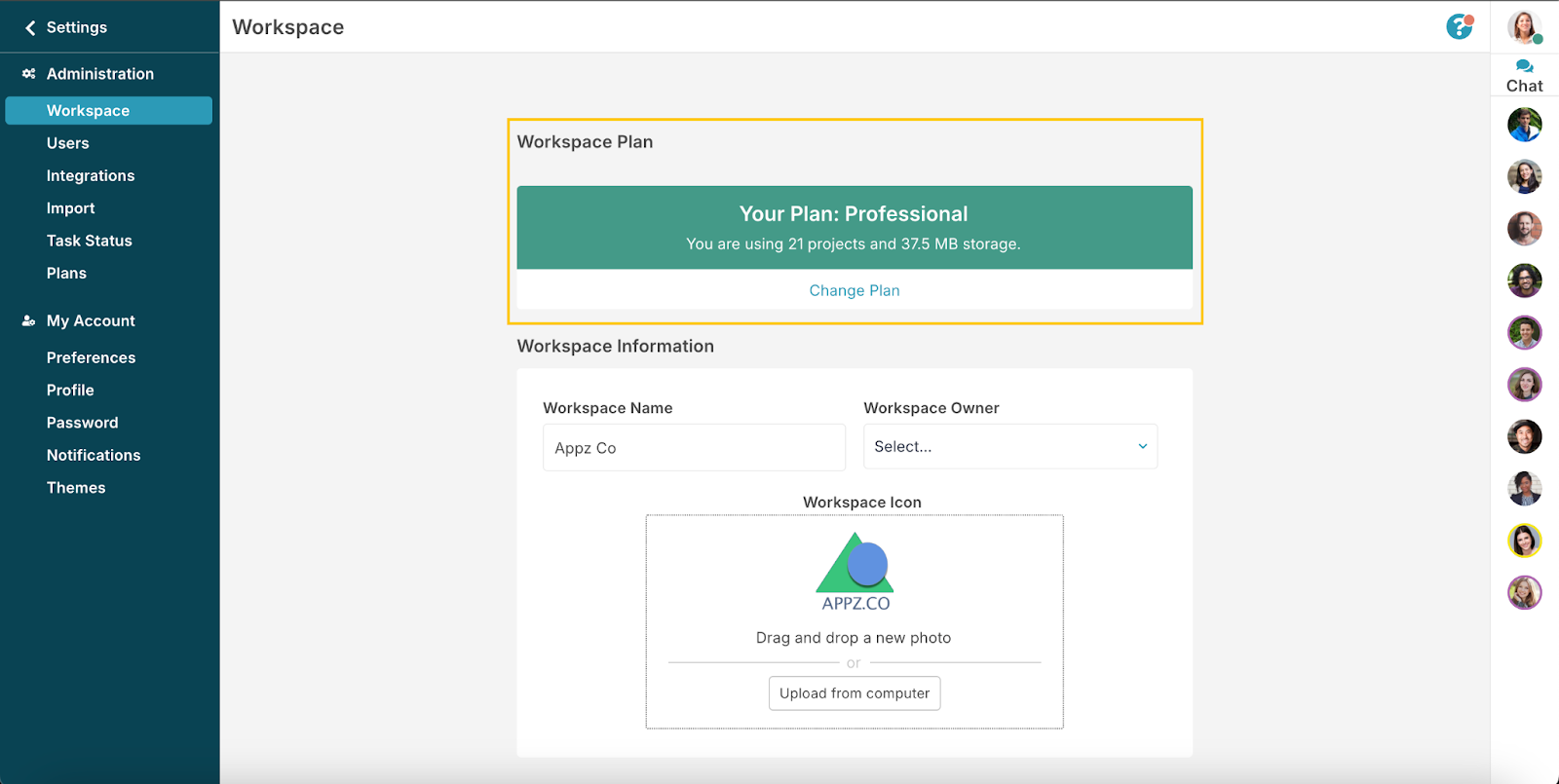Open your profile avatar at top right
The height and width of the screenshot is (784, 1559).
pos(1524,26)
